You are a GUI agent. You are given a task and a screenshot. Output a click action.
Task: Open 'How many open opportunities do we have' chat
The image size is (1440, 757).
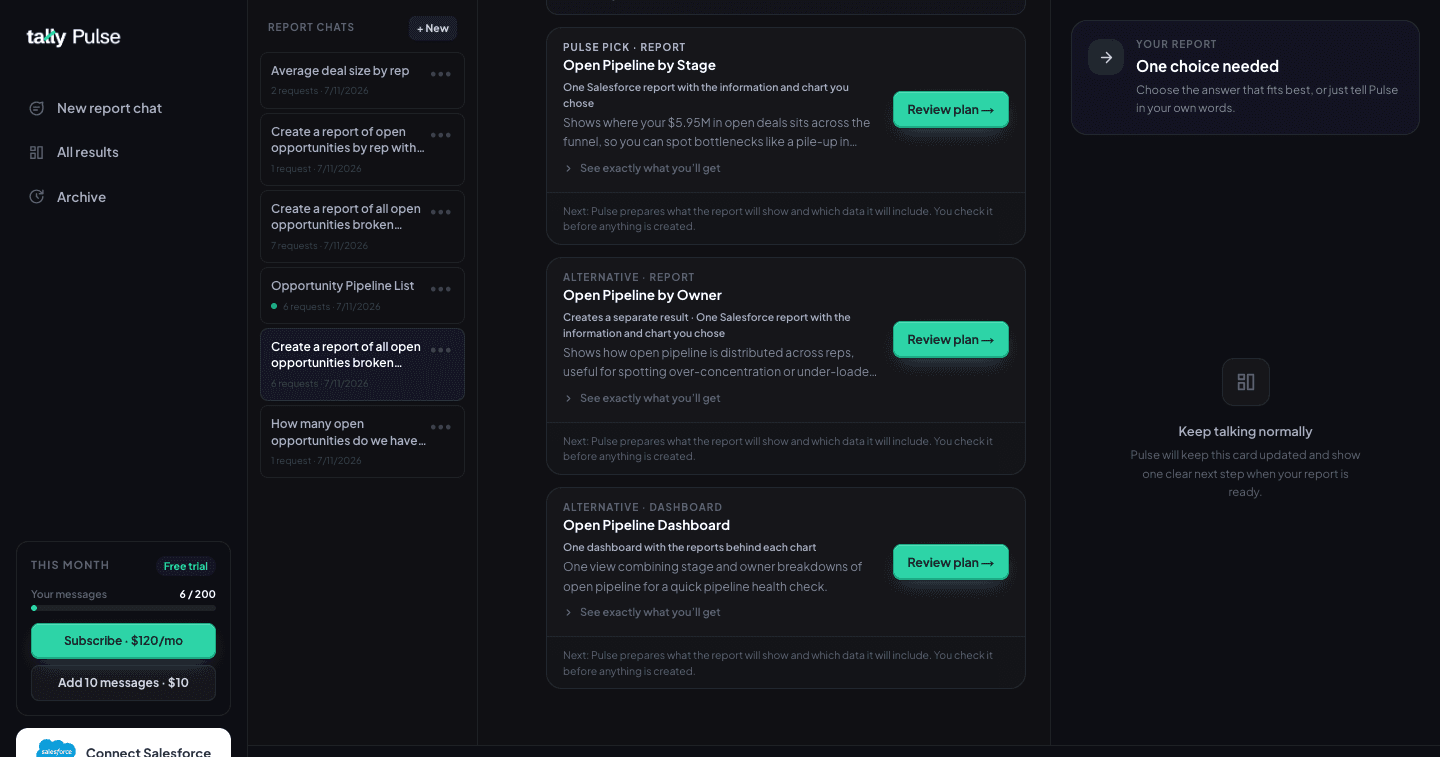click(x=362, y=441)
